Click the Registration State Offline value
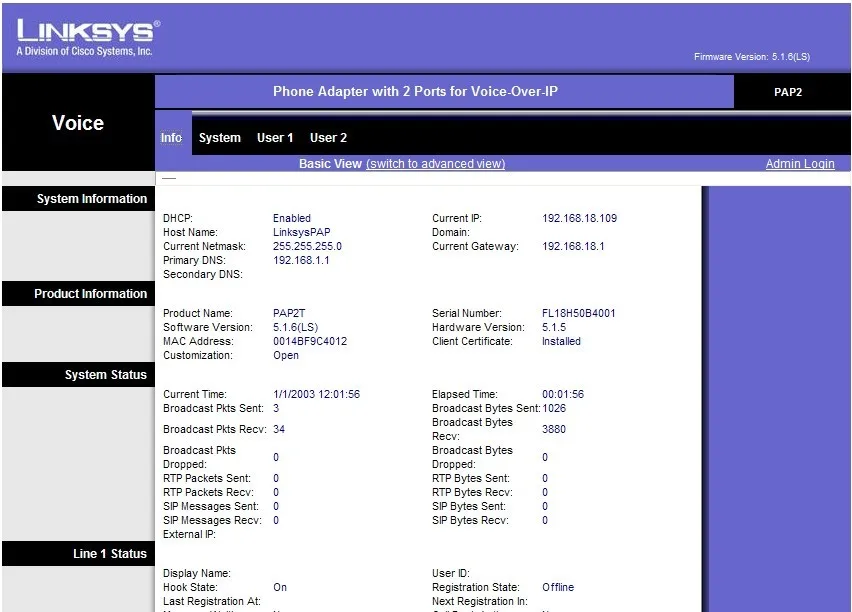The width and height of the screenshot is (852, 612). 558,587
